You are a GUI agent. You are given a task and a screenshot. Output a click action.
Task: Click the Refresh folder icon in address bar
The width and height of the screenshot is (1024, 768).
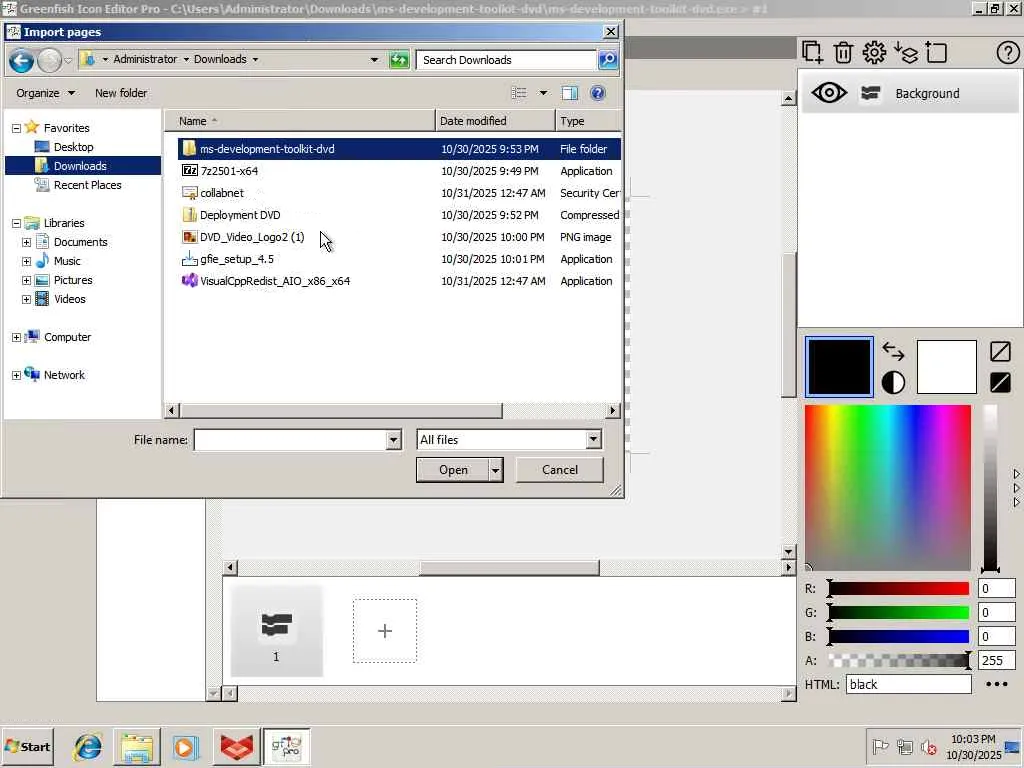[x=398, y=60]
